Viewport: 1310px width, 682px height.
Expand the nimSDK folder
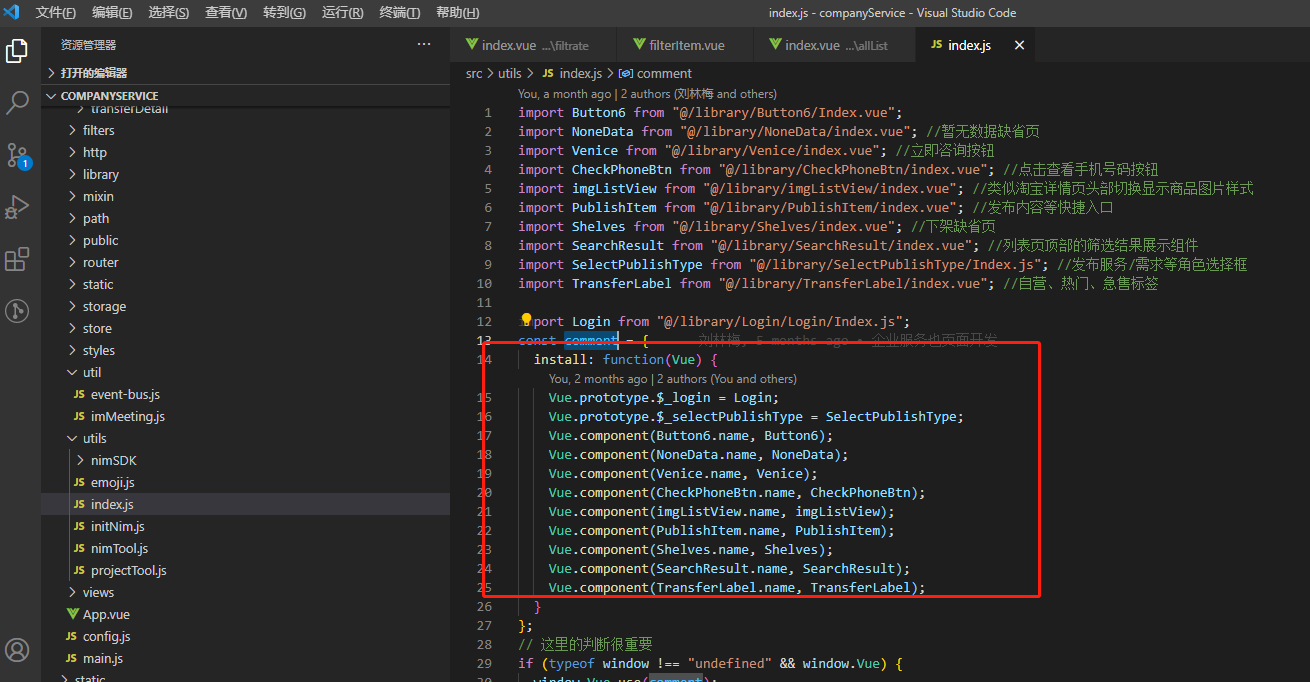click(245, 460)
